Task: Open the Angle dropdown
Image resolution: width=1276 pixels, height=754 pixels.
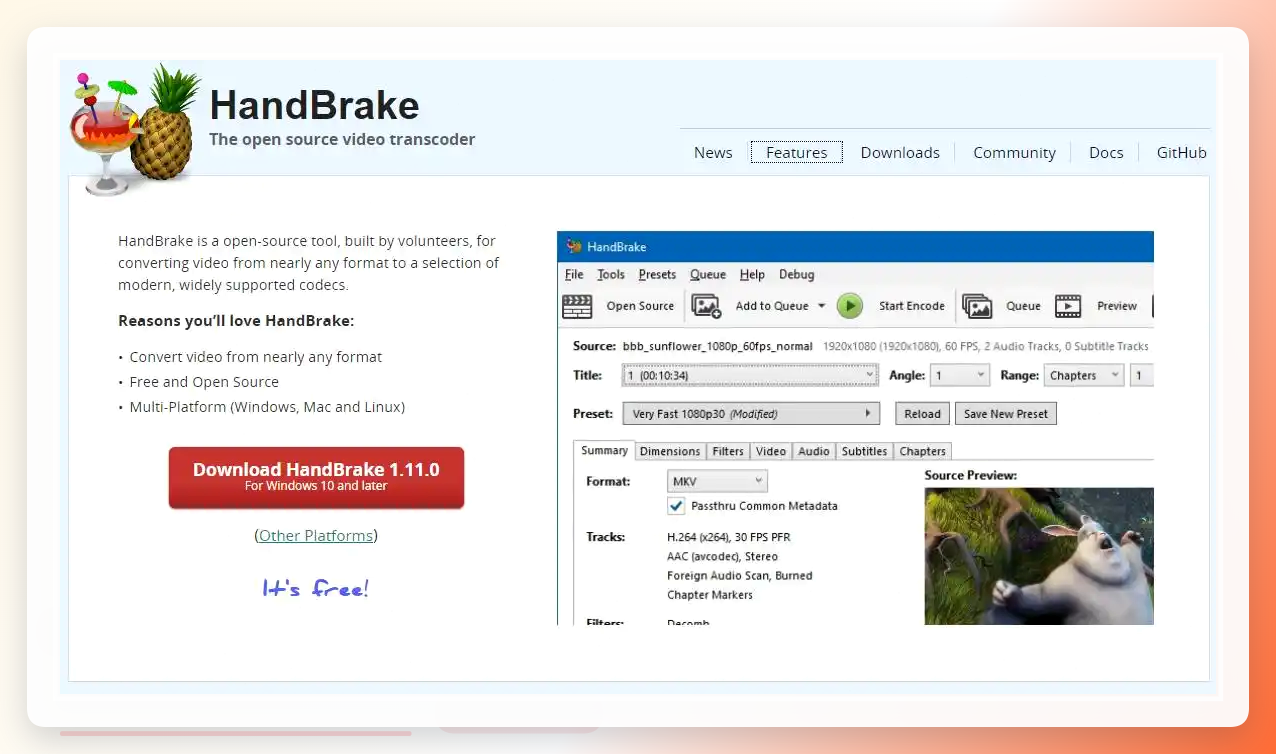Action: tap(959, 376)
